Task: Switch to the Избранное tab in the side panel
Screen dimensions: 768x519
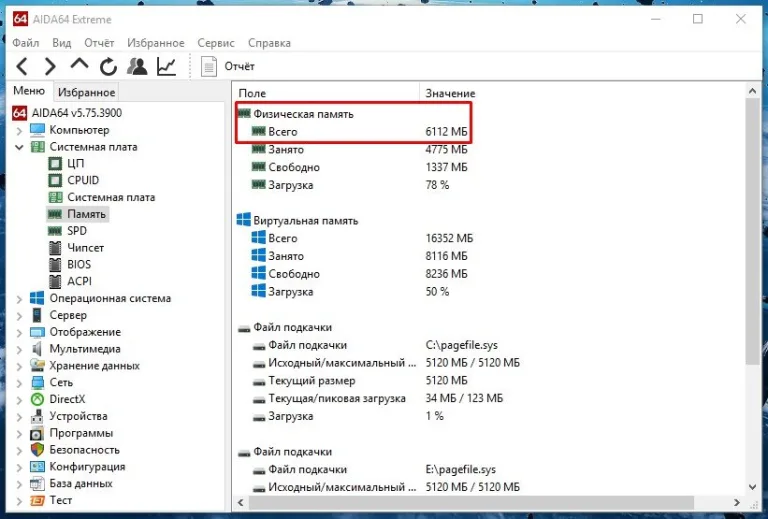Action: tap(86, 92)
